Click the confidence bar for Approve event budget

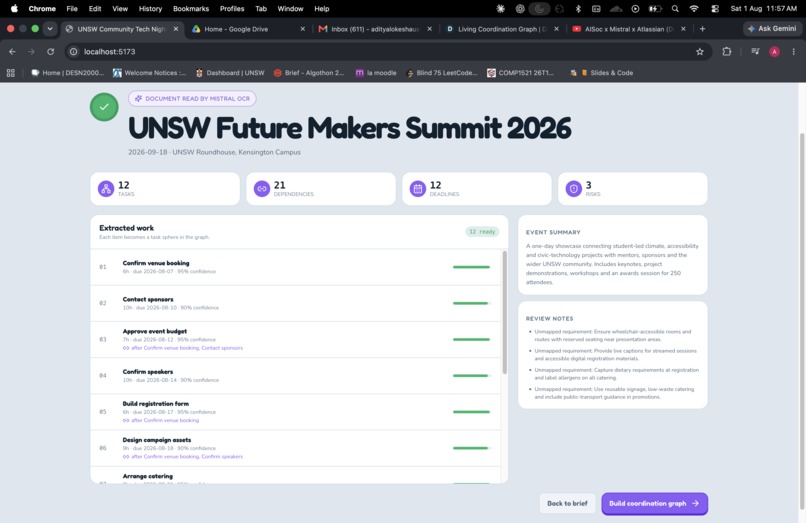pos(471,339)
